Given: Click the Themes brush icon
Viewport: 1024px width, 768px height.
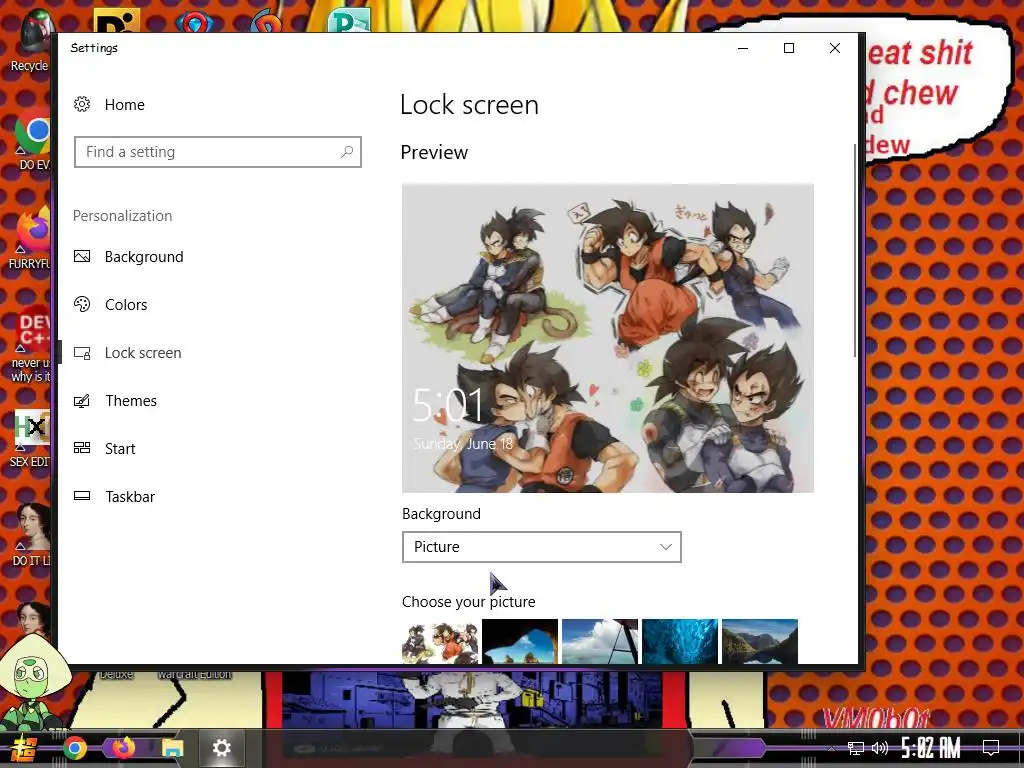Looking at the screenshot, I should point(82,401).
